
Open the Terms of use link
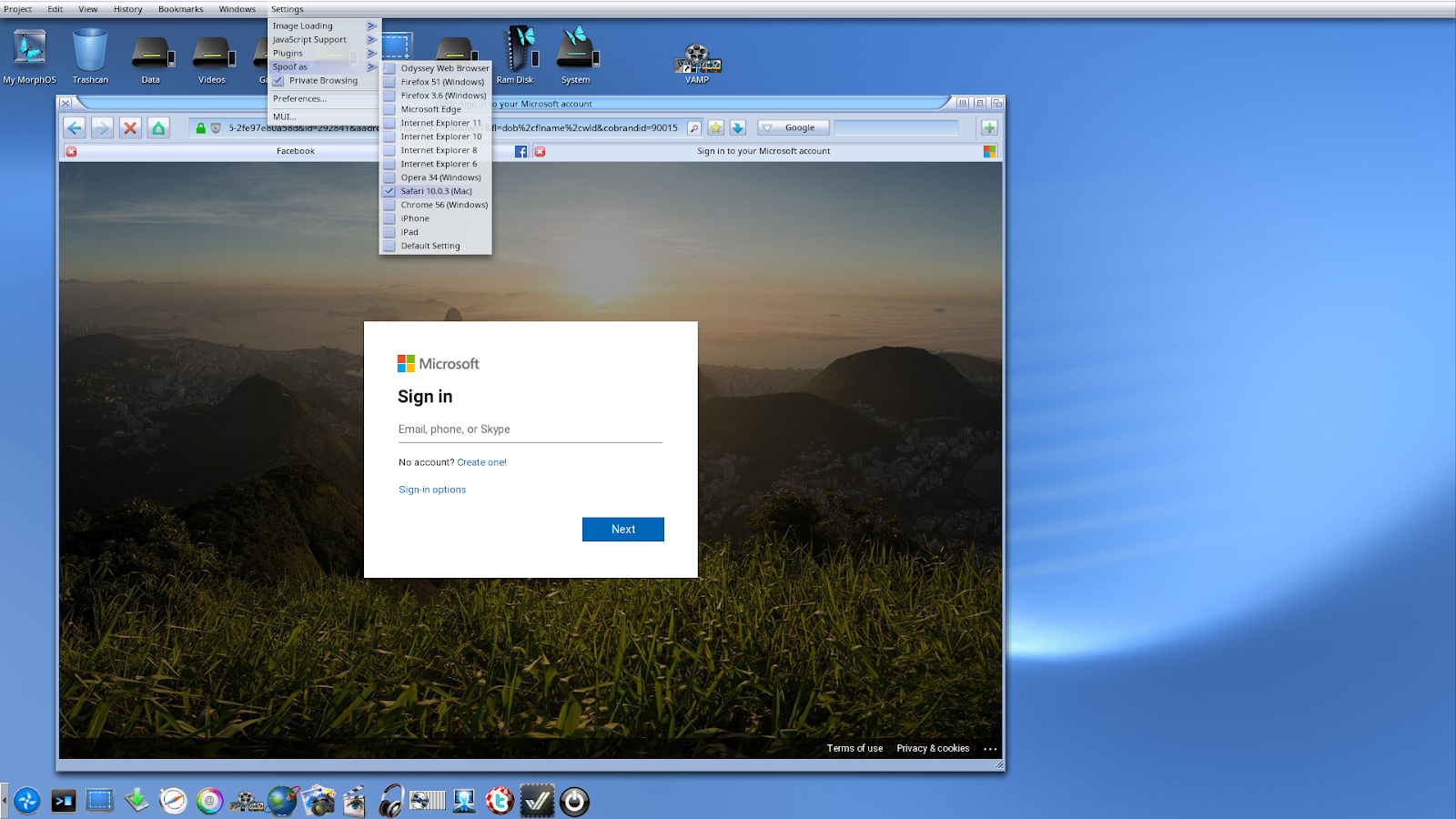point(854,748)
